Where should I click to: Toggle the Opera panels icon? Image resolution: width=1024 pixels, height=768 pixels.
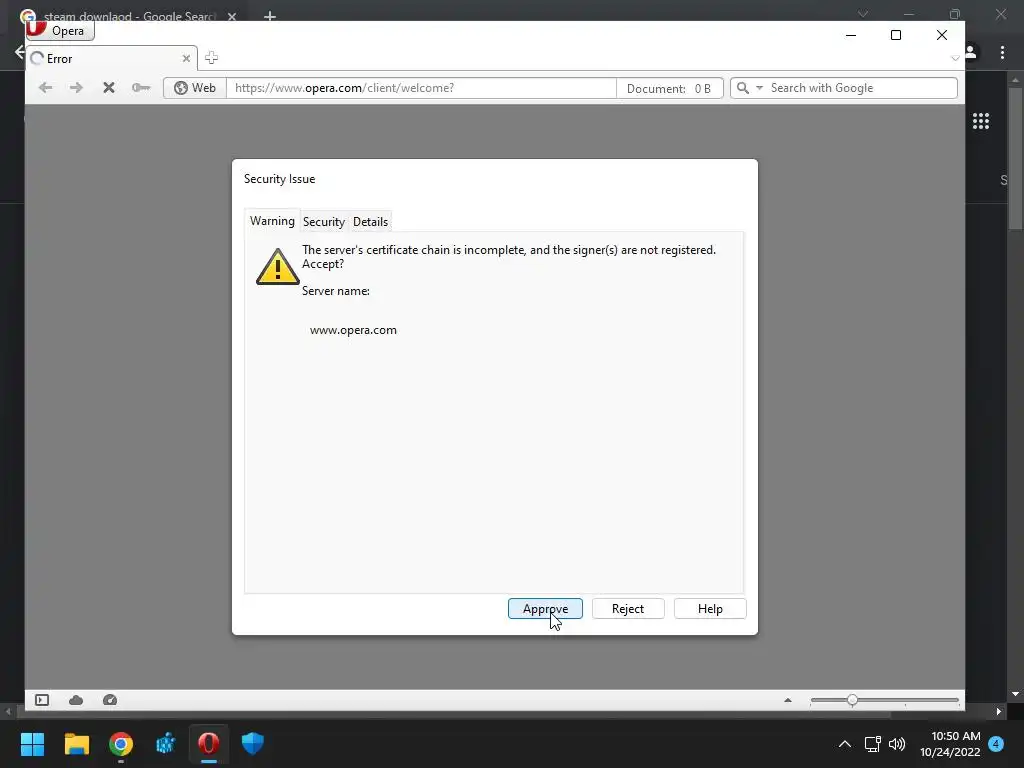(42, 700)
